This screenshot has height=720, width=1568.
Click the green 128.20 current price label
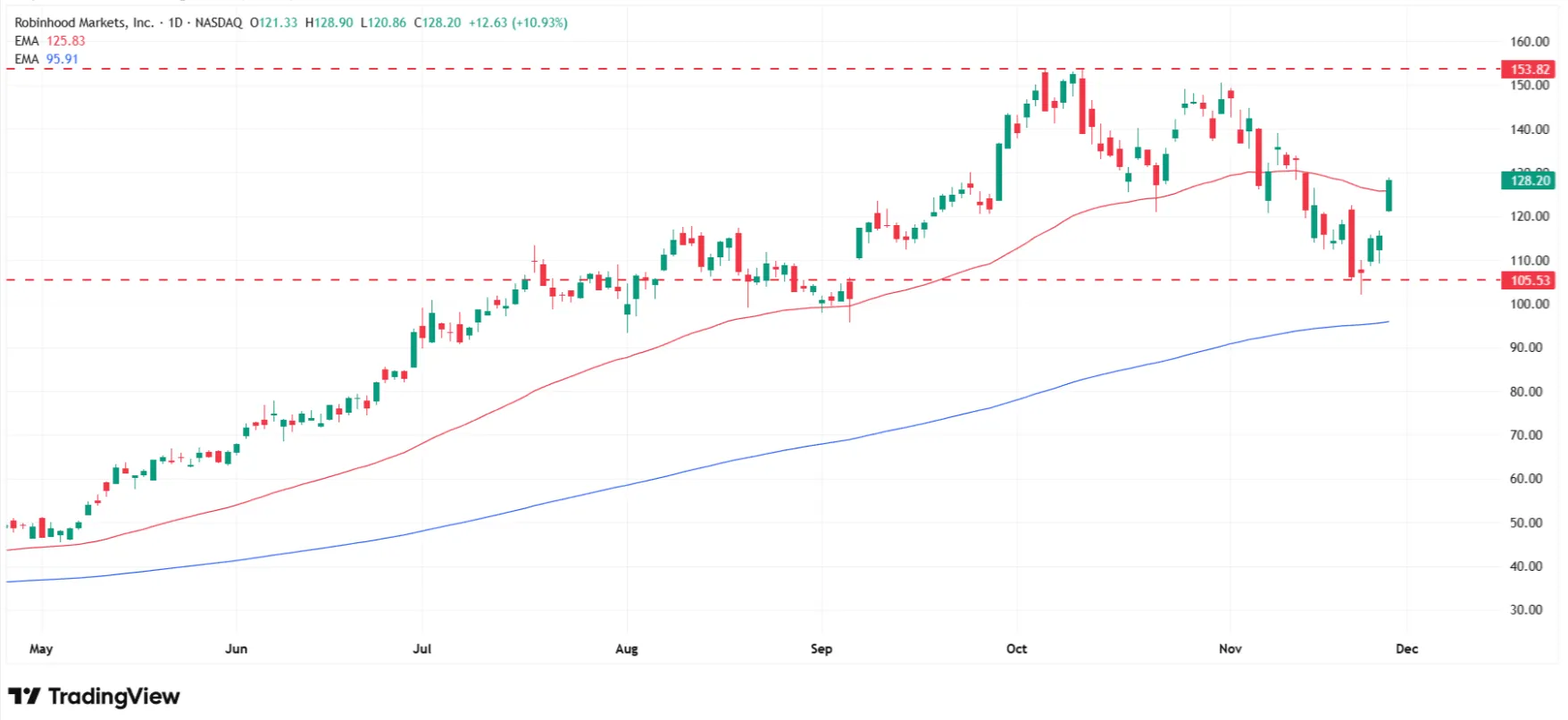(1529, 180)
